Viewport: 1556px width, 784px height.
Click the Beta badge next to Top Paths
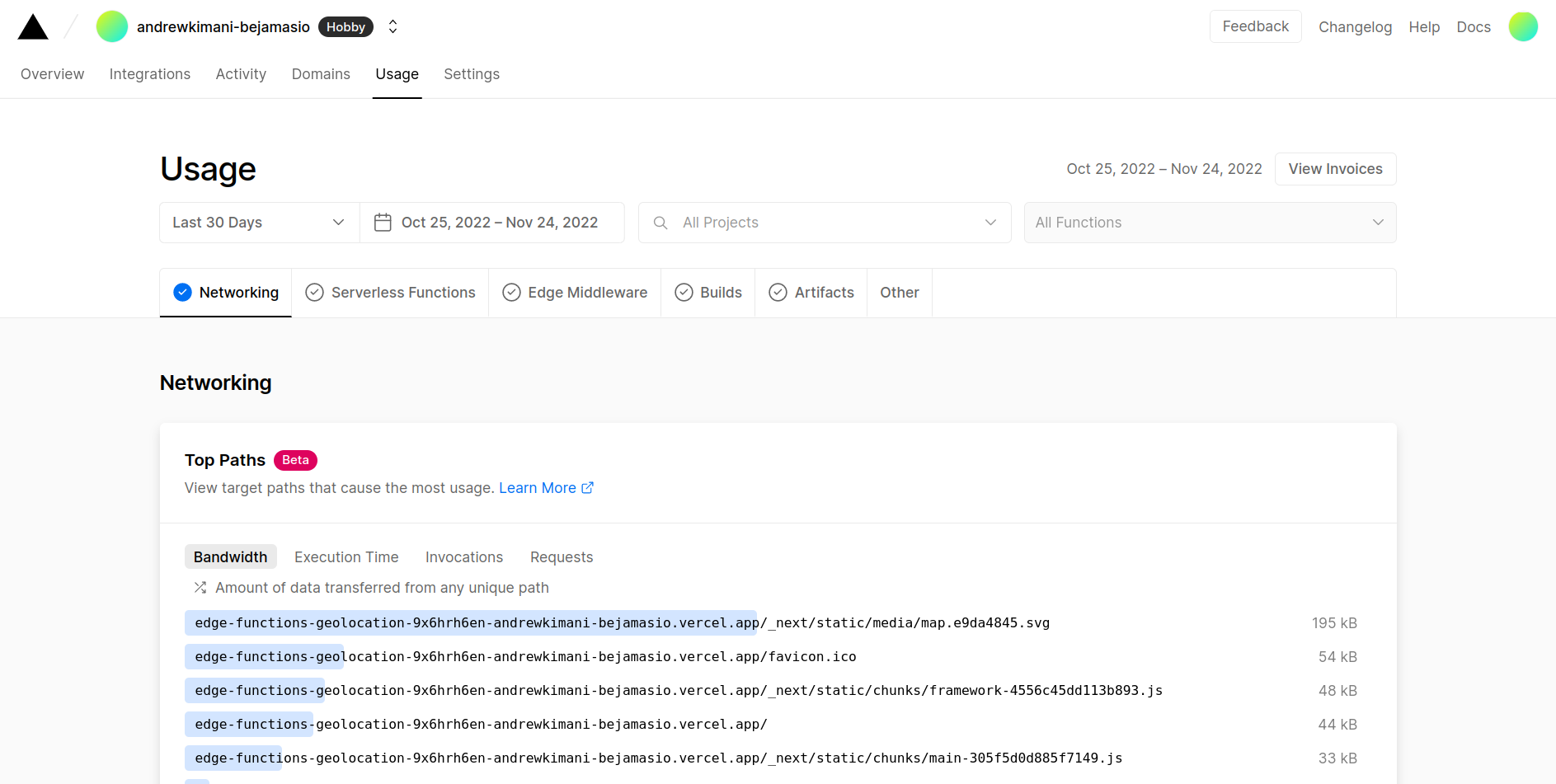coord(295,460)
